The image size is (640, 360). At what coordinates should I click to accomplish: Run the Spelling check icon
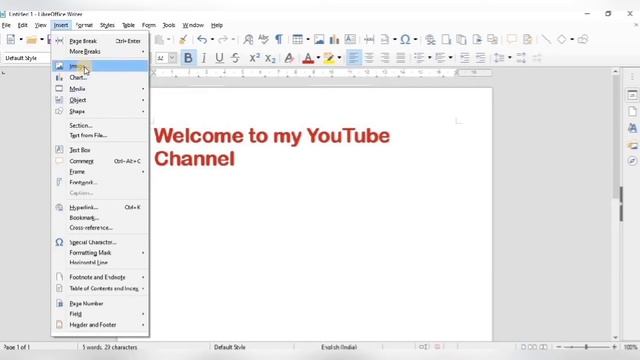point(264,39)
